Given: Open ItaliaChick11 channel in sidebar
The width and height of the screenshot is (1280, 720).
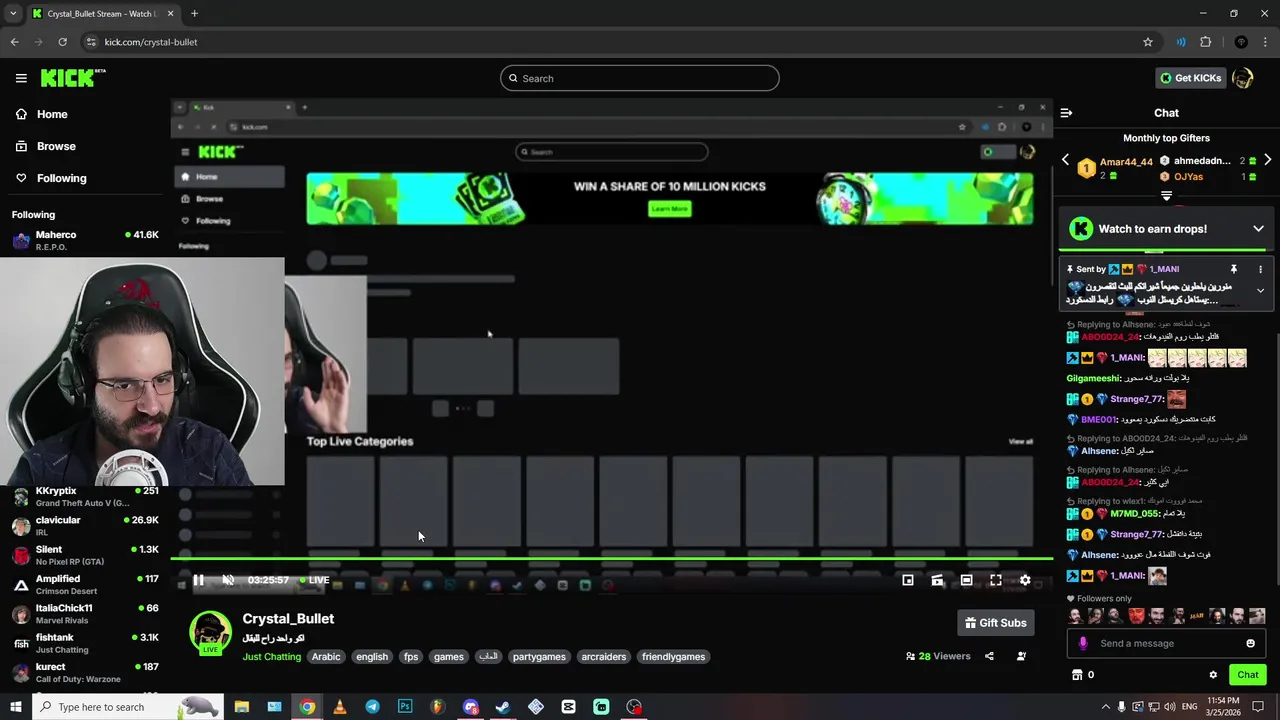Looking at the screenshot, I should (x=85, y=613).
